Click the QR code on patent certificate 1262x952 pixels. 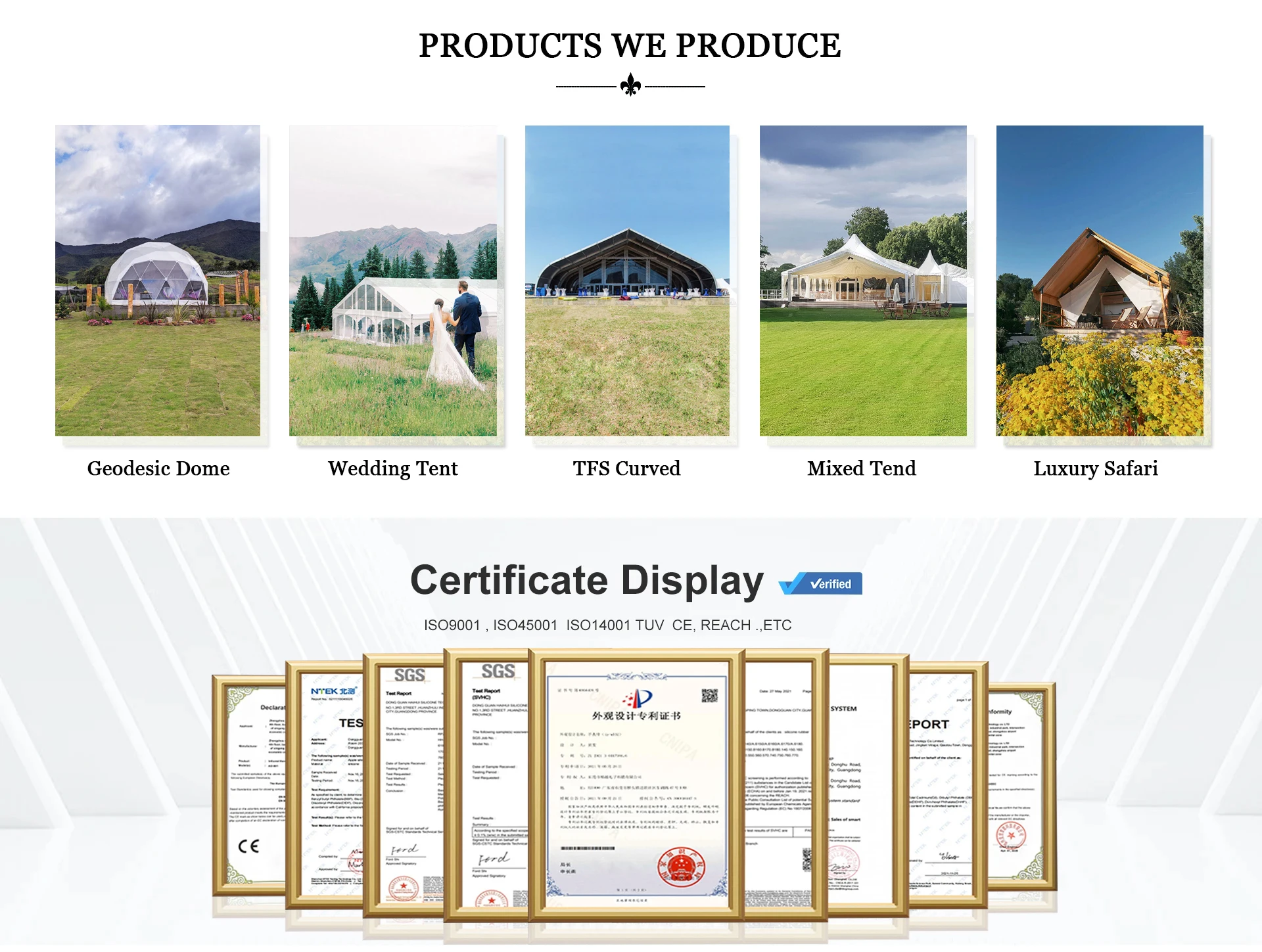(709, 696)
